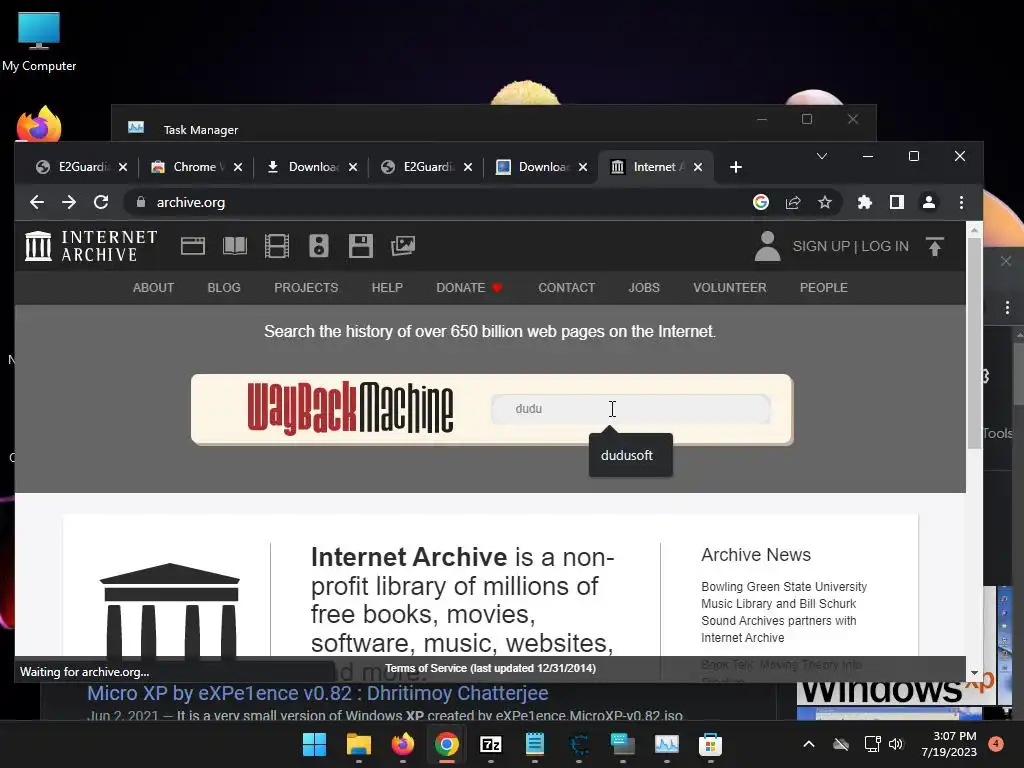The image size is (1024, 768).
Task: Click the Wayback Machine search field
Action: click(x=631, y=409)
